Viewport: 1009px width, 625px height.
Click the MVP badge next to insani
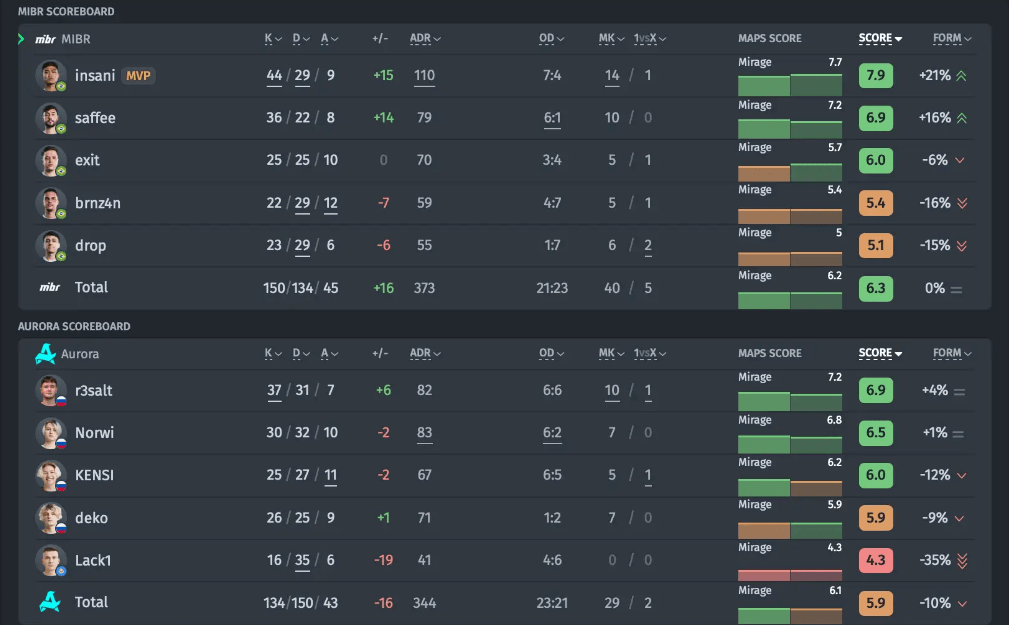(138, 75)
